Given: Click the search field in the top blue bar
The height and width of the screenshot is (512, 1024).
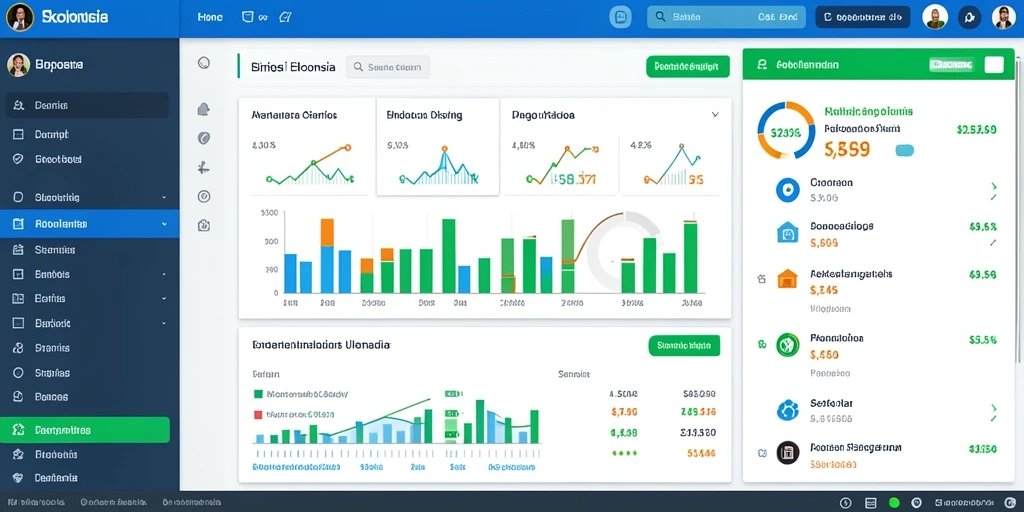Looking at the screenshot, I should (726, 18).
